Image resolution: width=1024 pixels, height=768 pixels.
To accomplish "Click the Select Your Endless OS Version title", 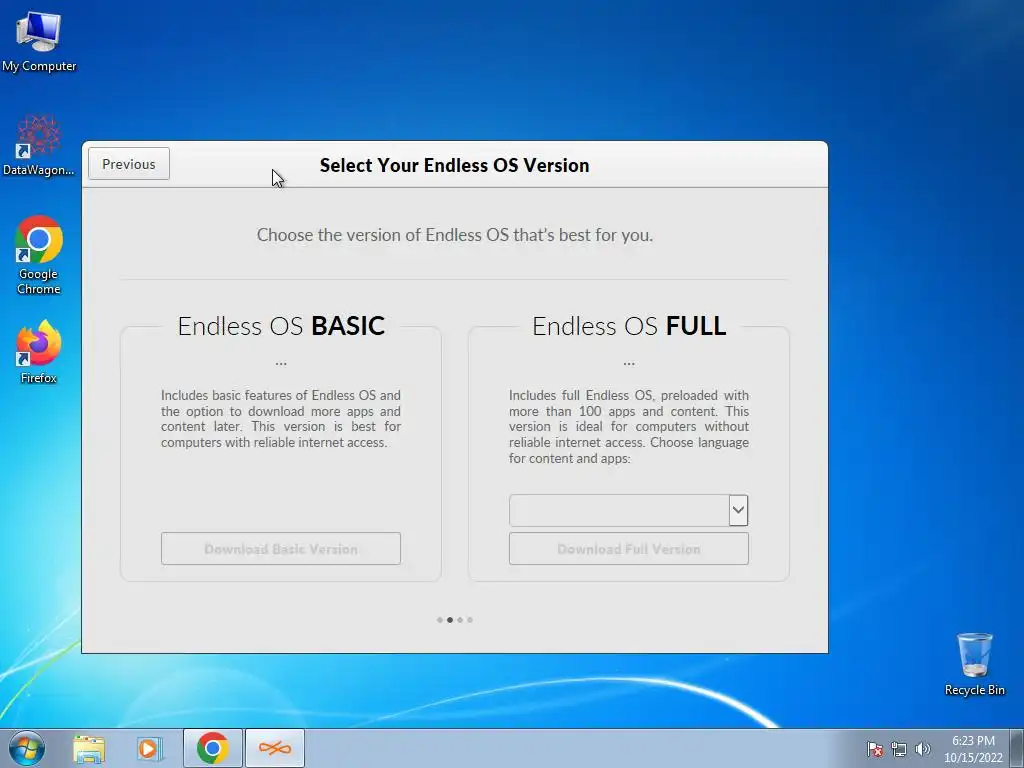I will 455,165.
